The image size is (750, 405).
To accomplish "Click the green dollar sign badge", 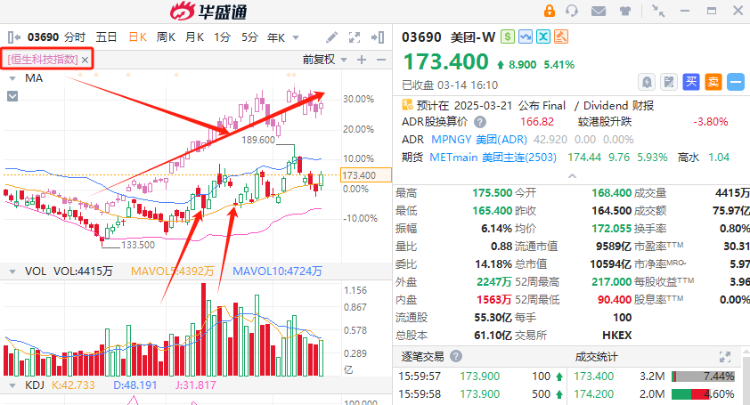I will (x=507, y=37).
